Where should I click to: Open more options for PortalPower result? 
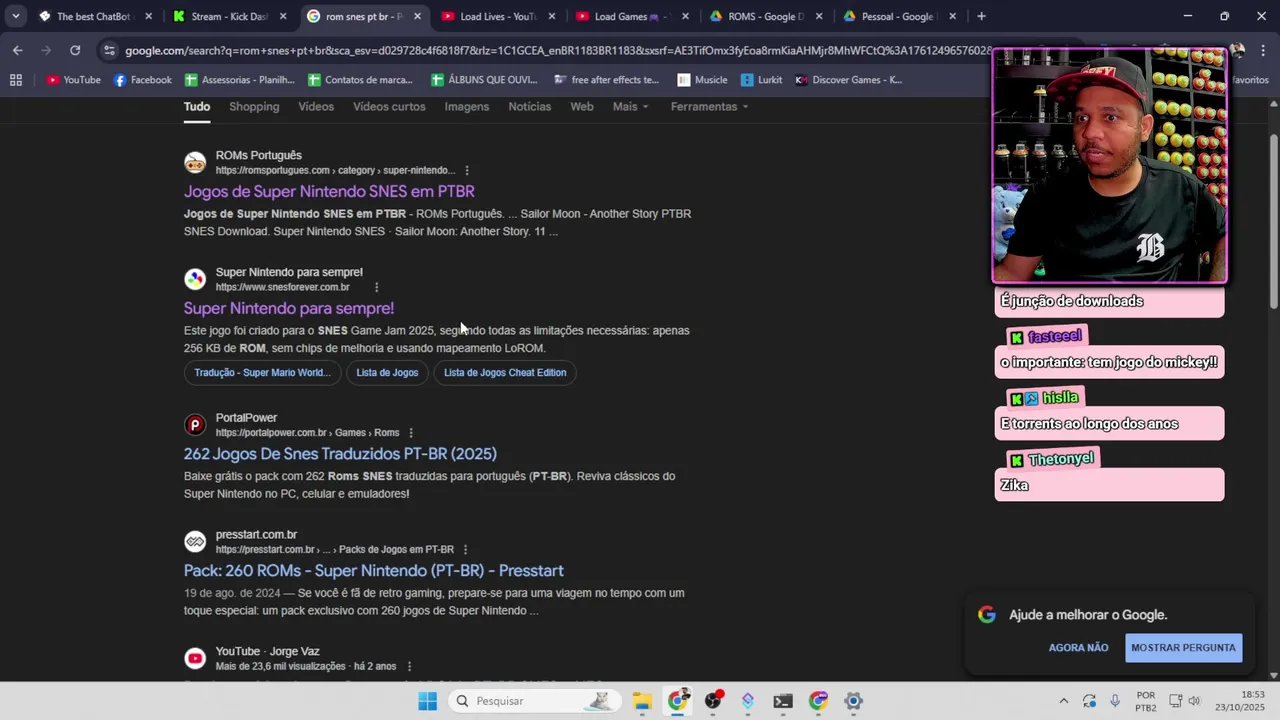pos(411,433)
